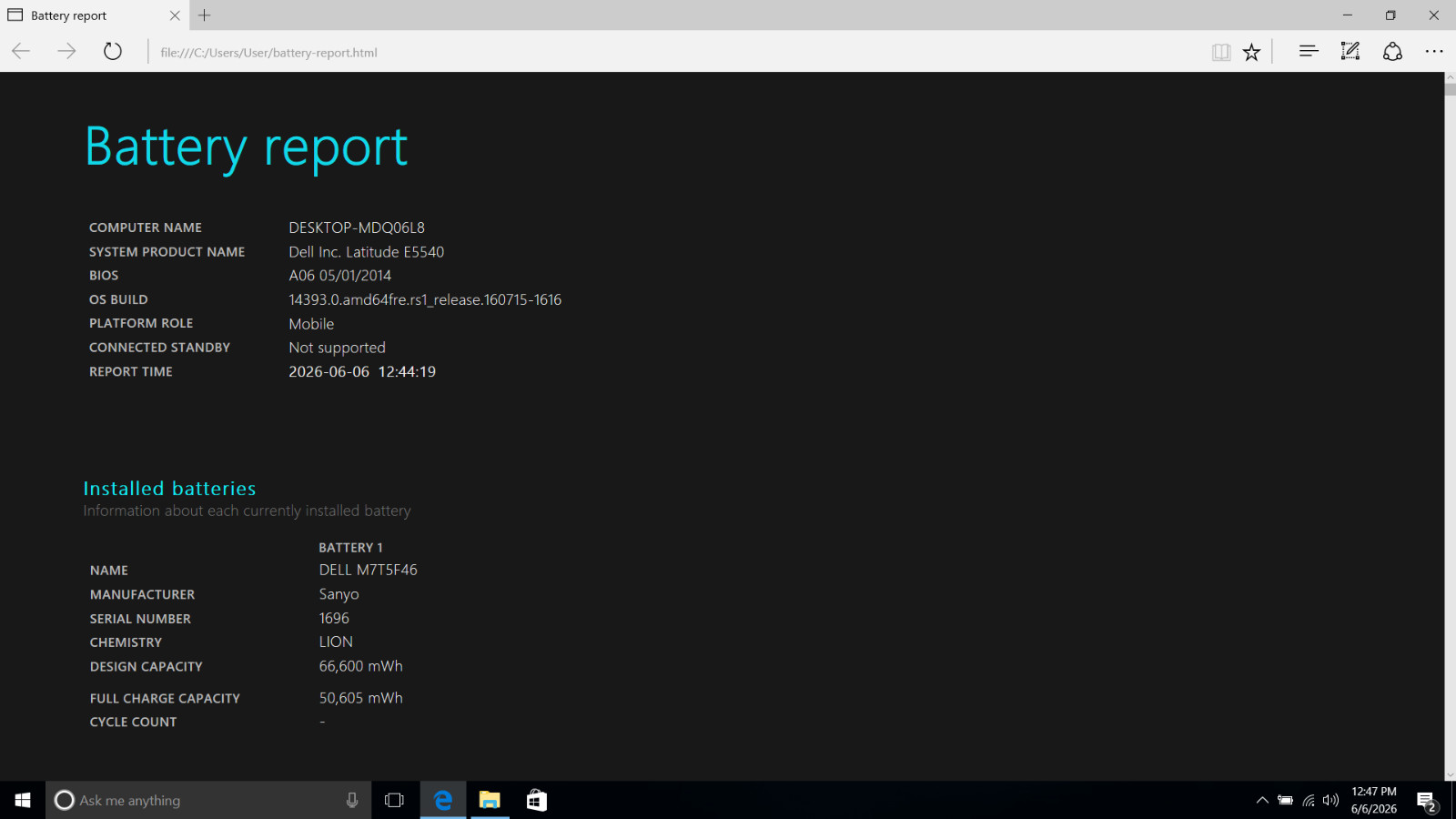The width and height of the screenshot is (1456, 819).
Task: Click Dell Inc. Latitude E5540 value
Action: [x=367, y=252]
